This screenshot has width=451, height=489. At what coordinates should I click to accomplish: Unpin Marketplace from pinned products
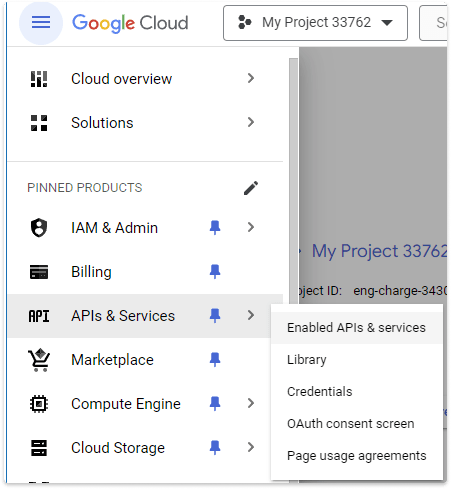click(x=215, y=360)
